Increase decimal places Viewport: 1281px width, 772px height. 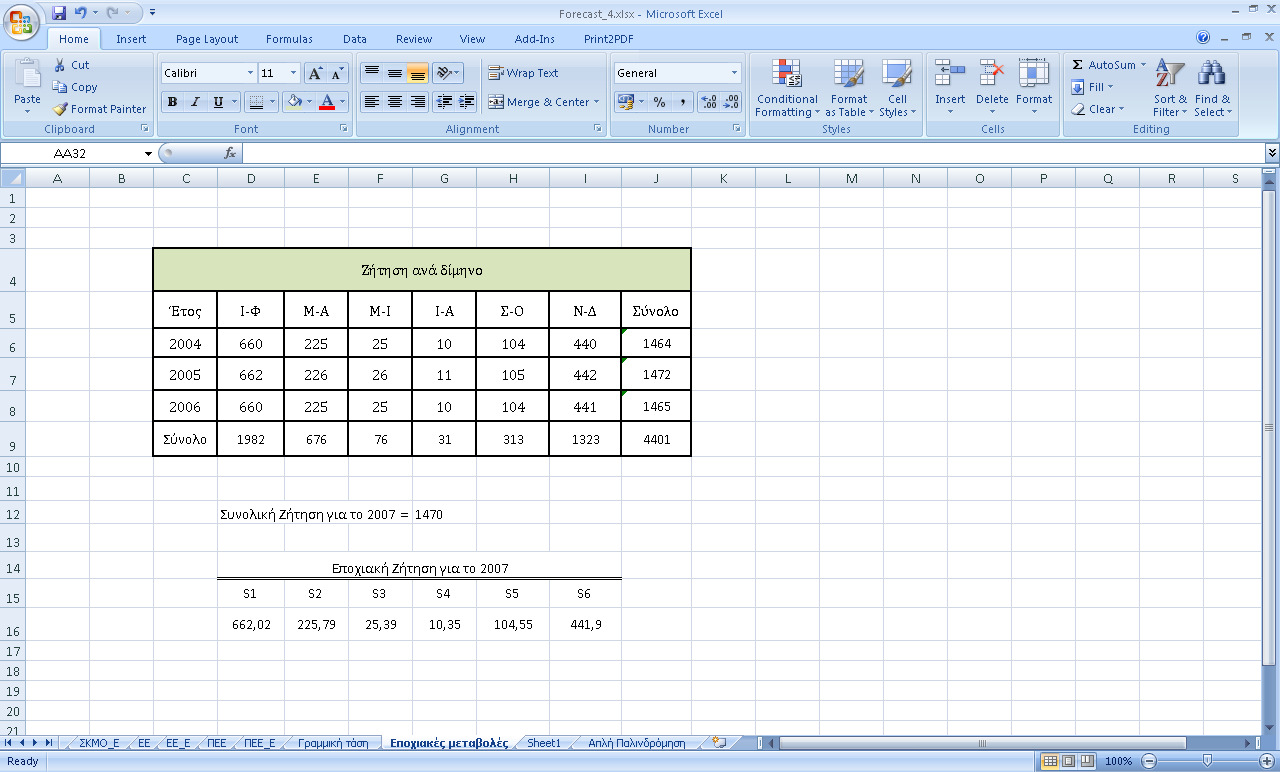click(709, 102)
